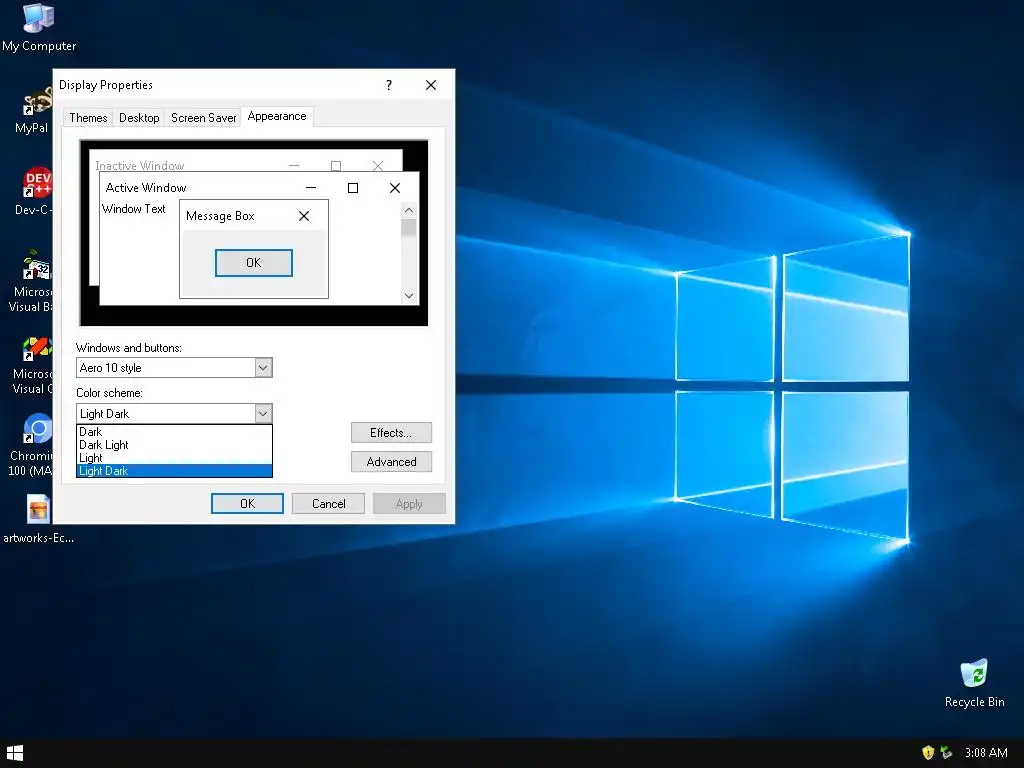
Task: Close the Display Properties dialog
Action: (431, 85)
